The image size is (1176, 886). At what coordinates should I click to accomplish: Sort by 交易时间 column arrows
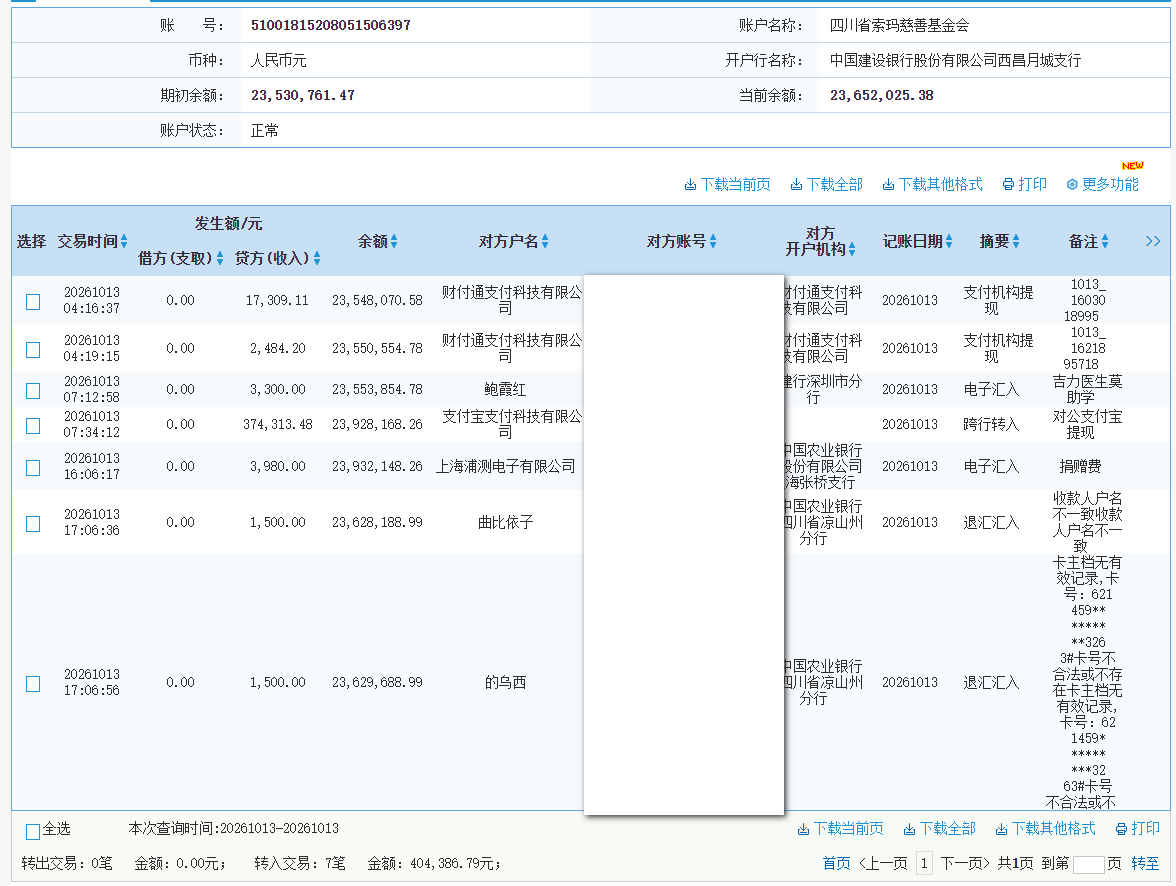124,241
